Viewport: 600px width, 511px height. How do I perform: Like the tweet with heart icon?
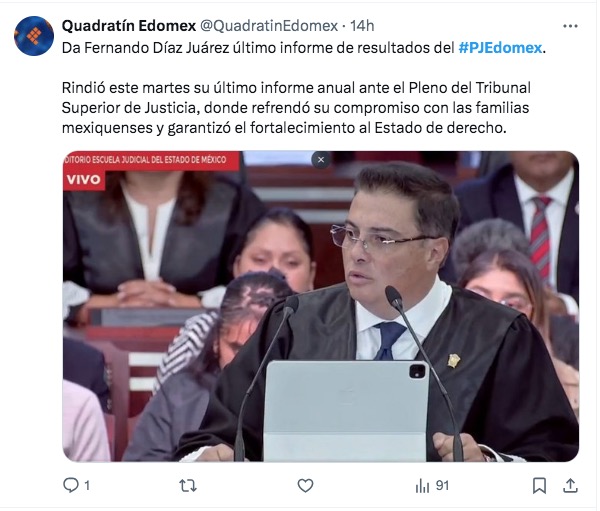click(x=305, y=486)
